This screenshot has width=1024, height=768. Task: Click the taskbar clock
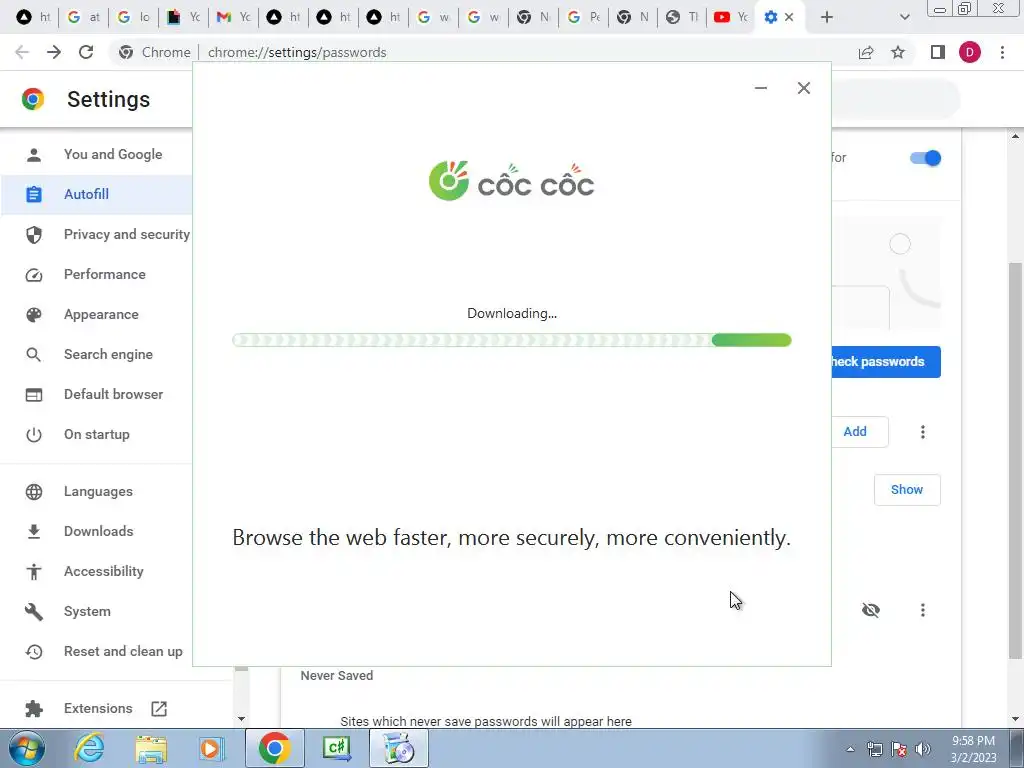973,749
